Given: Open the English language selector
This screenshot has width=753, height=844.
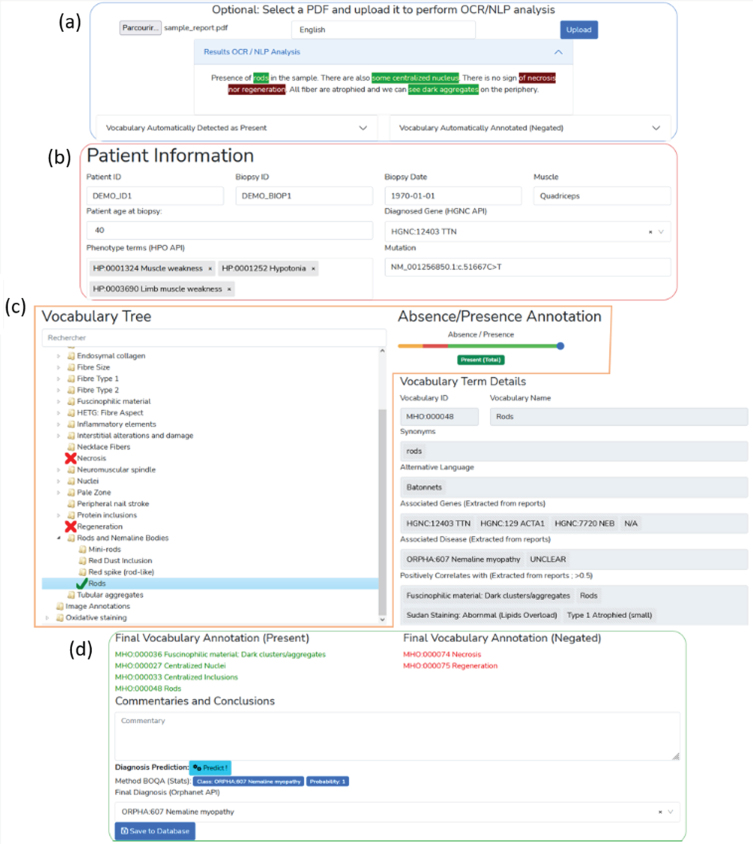Looking at the screenshot, I should click(x=383, y=30).
